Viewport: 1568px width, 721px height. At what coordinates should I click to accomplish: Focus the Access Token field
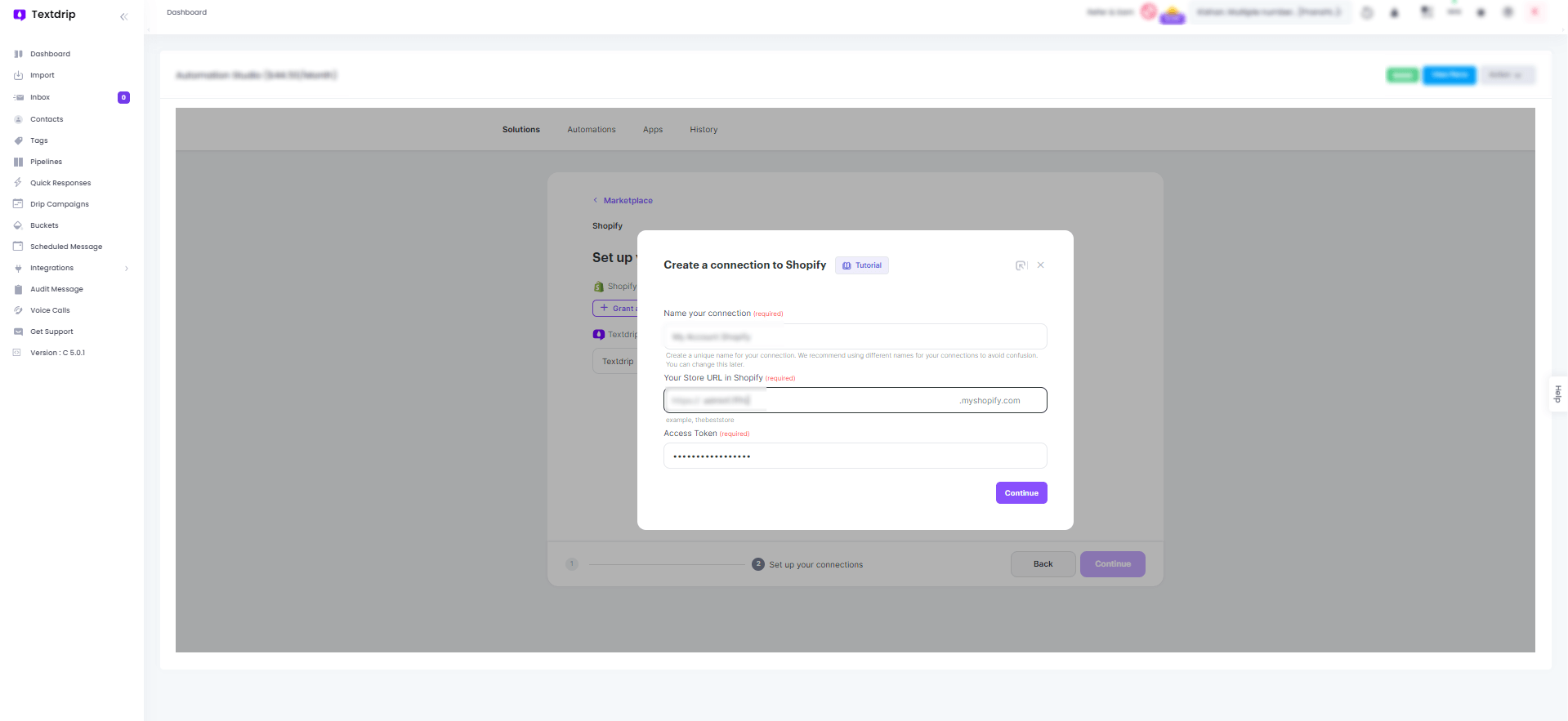(x=855, y=456)
